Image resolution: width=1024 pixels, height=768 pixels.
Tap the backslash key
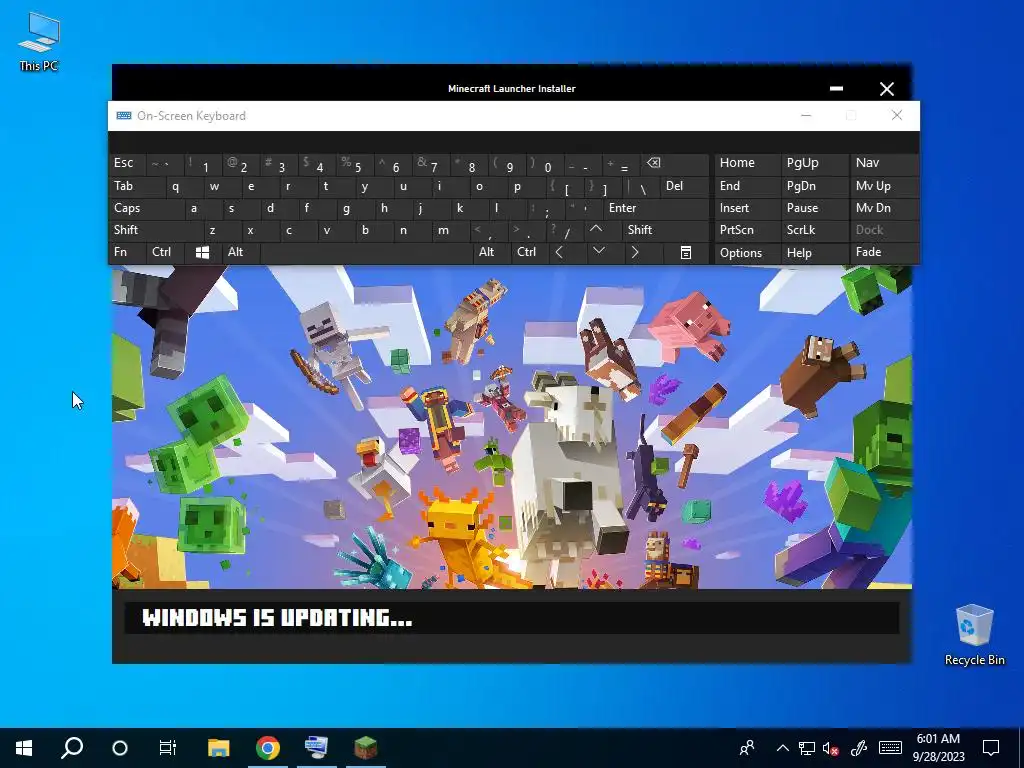[642, 187]
